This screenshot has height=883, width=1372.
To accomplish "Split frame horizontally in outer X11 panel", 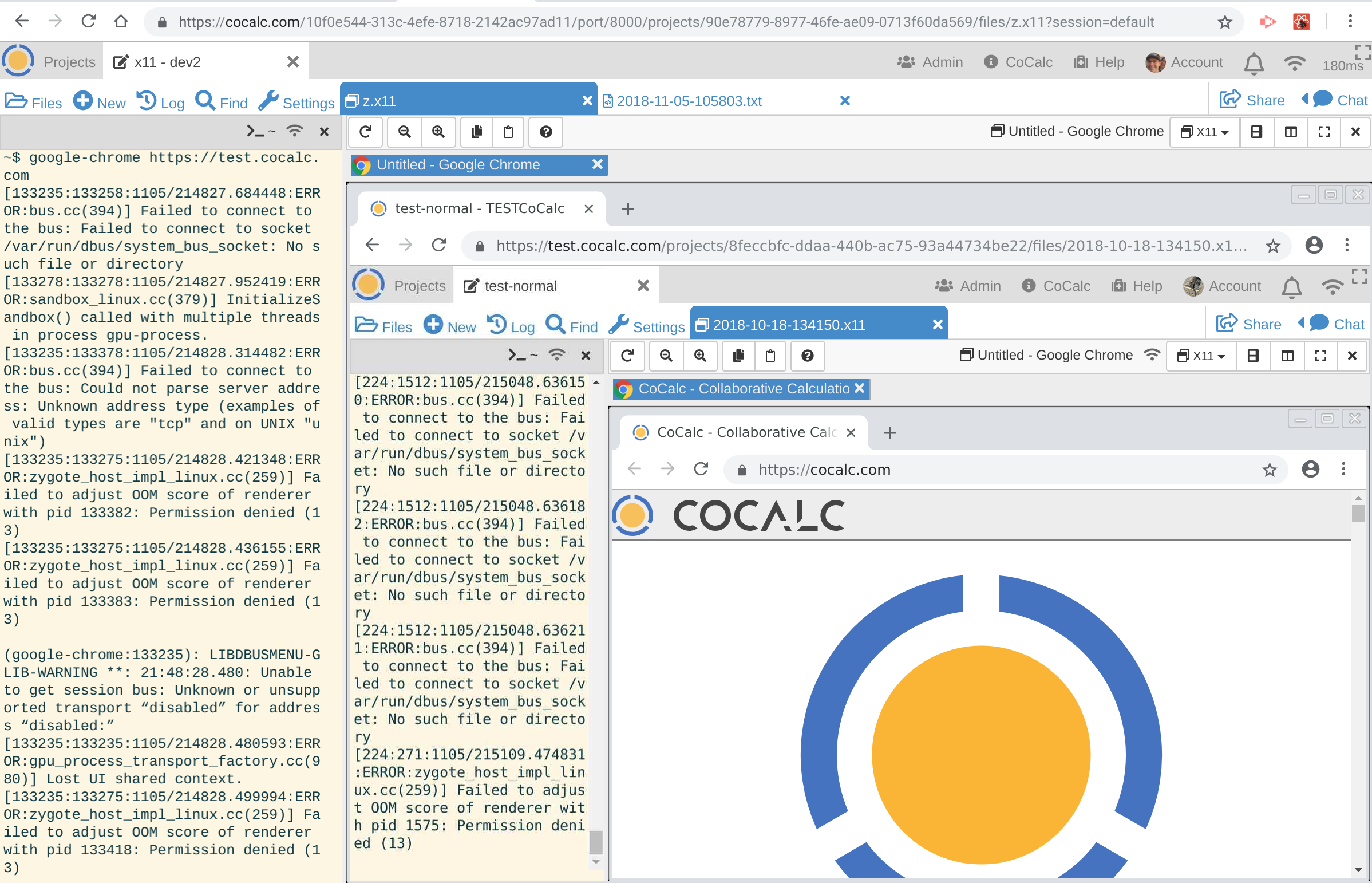I will click(1256, 132).
